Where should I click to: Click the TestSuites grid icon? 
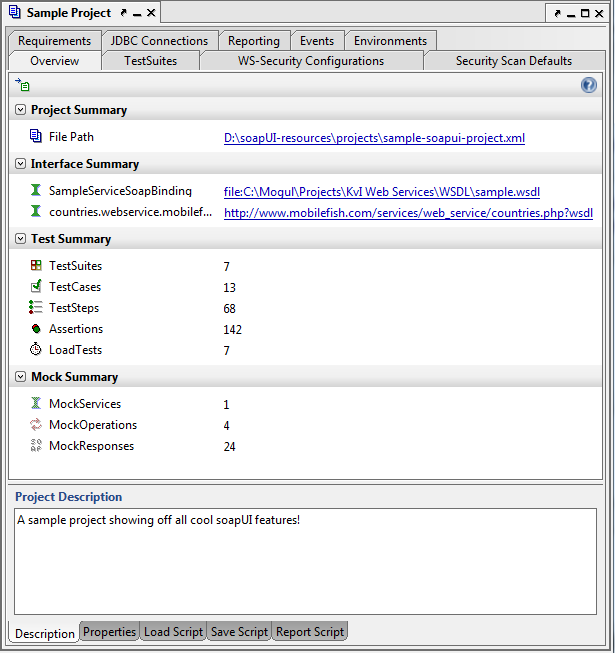tap(36, 265)
